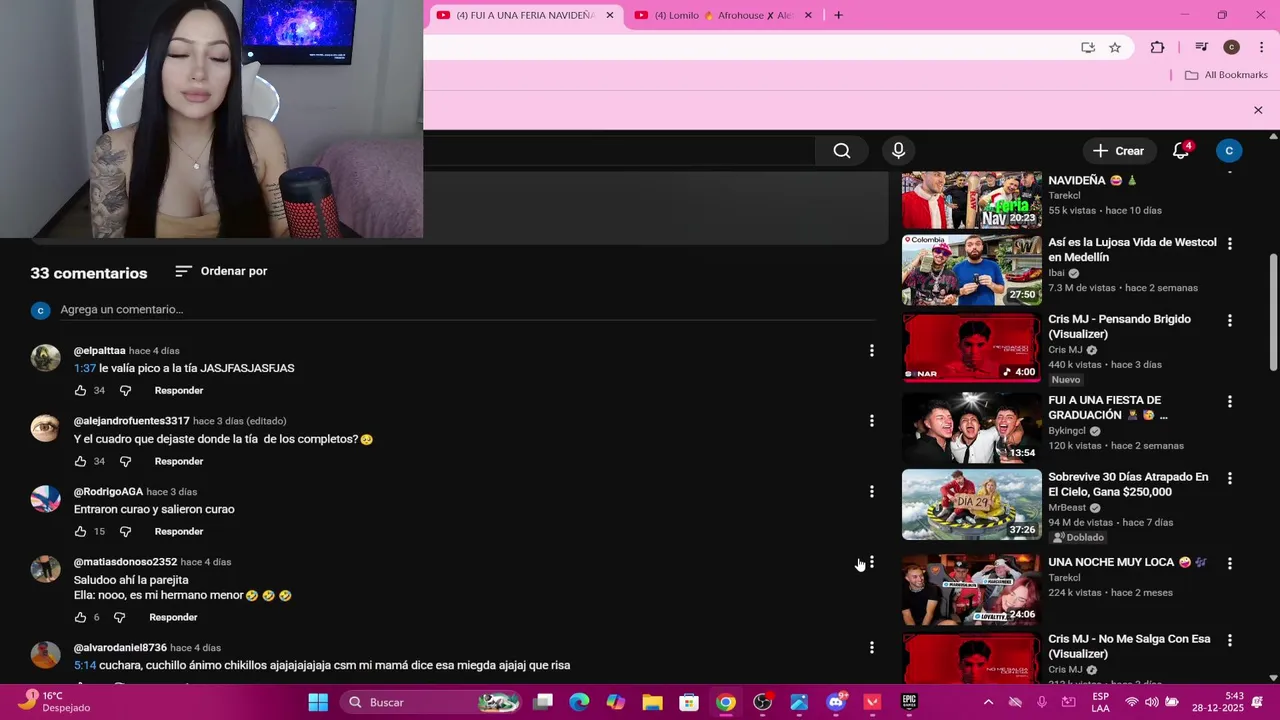1280x720 pixels.
Task: Open MrBeast Sobrevive 30 Días video thumbnail
Action: [x=971, y=505]
